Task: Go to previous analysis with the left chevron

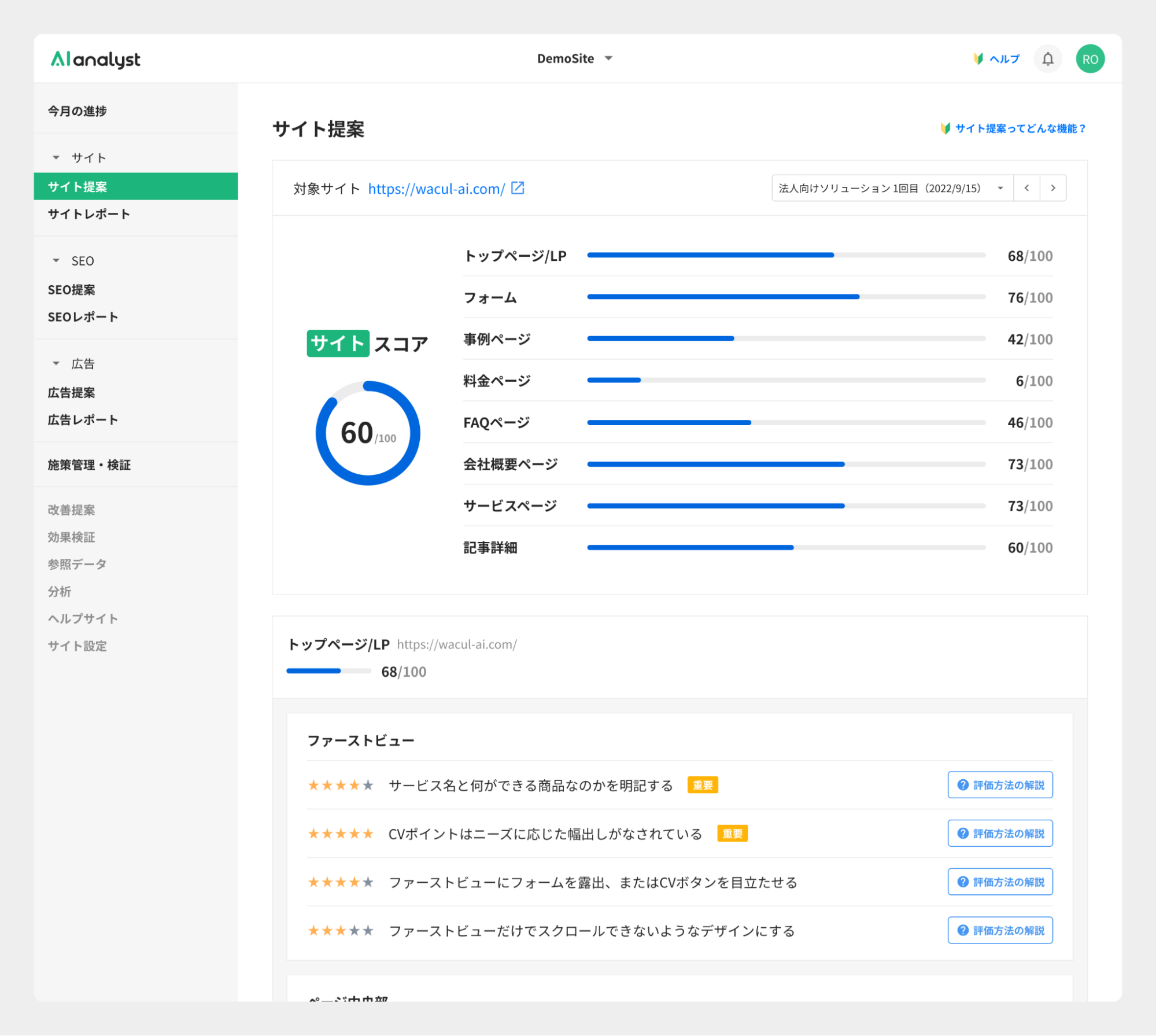Action: pos(1026,187)
